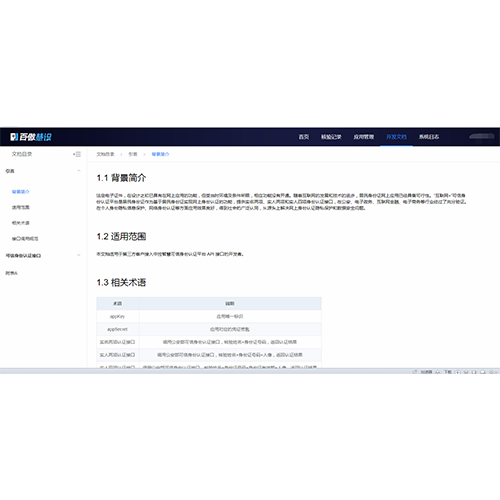Collapse the sidebar with the menu-fold icon
The image size is (500, 500).
pos(77,154)
